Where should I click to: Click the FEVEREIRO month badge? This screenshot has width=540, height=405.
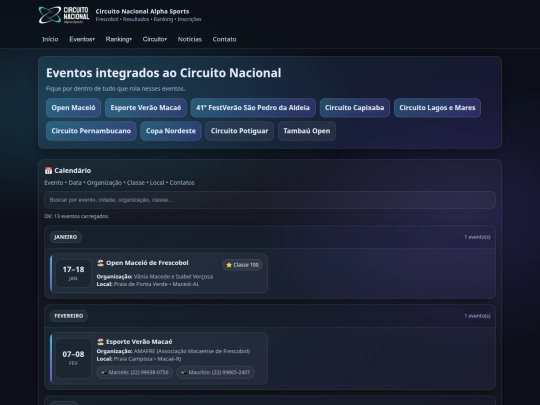click(x=69, y=316)
